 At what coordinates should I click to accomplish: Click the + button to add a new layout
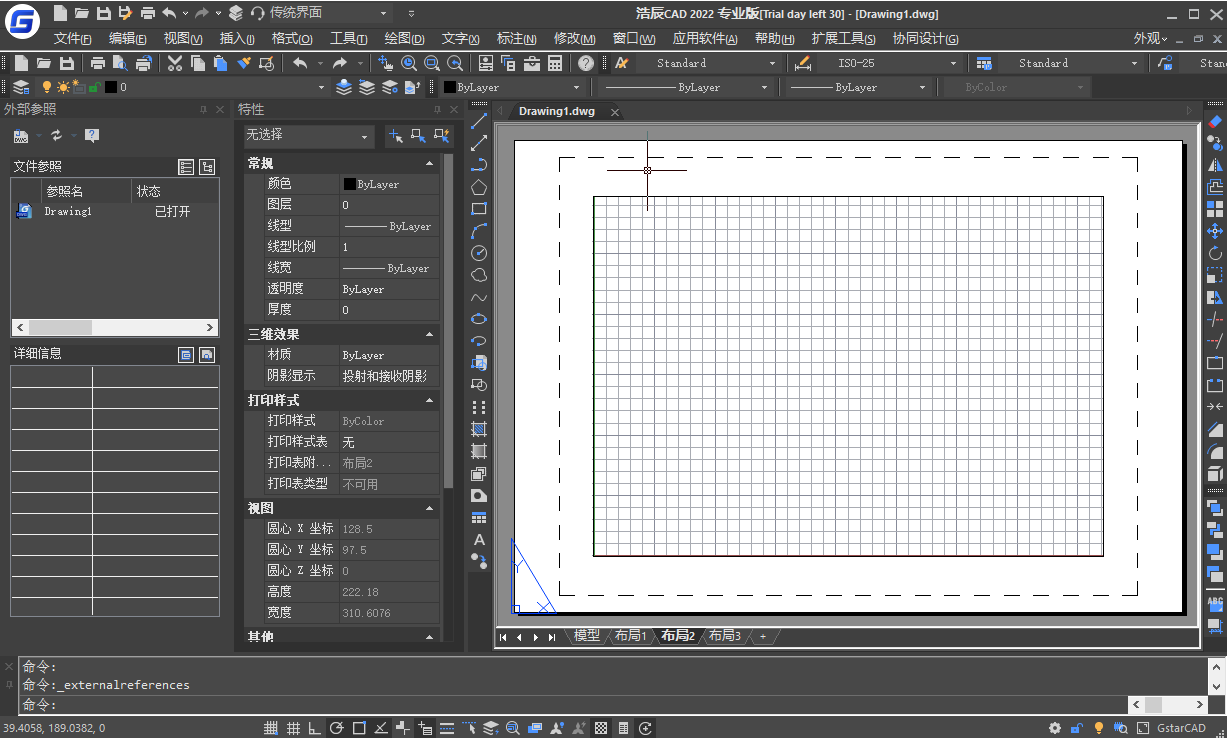coord(762,636)
